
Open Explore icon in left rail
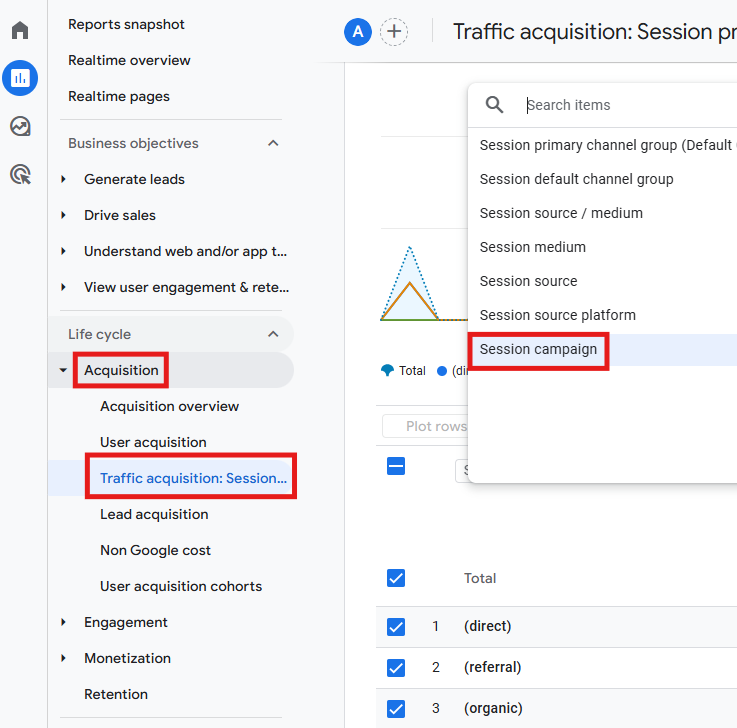click(20, 126)
